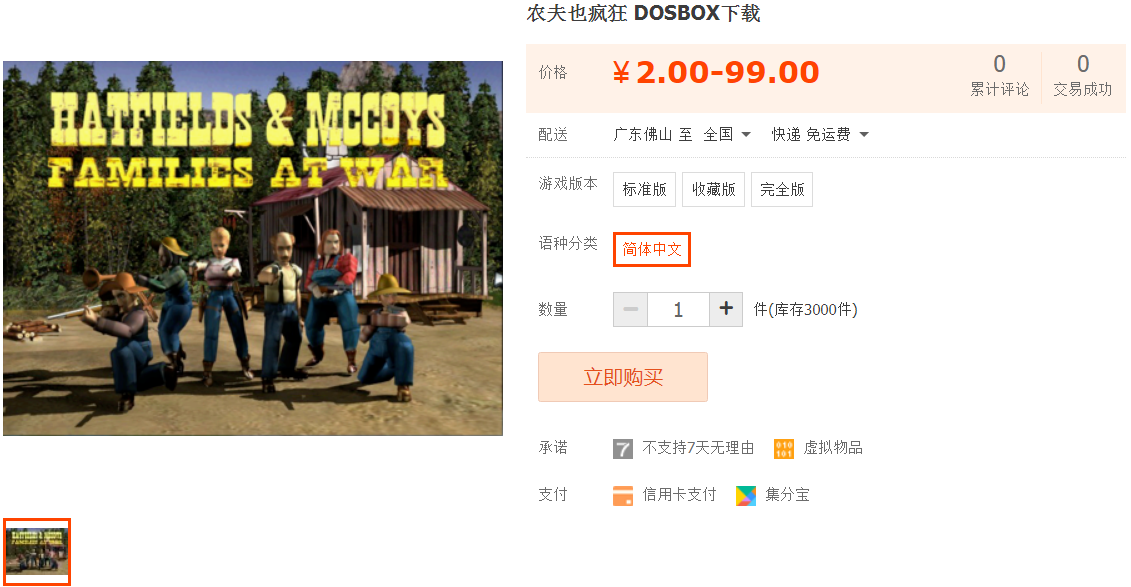This screenshot has height=587, width=1131.
Task: Expand the 快递 免运费 shipping dropdown
Action: point(820,134)
